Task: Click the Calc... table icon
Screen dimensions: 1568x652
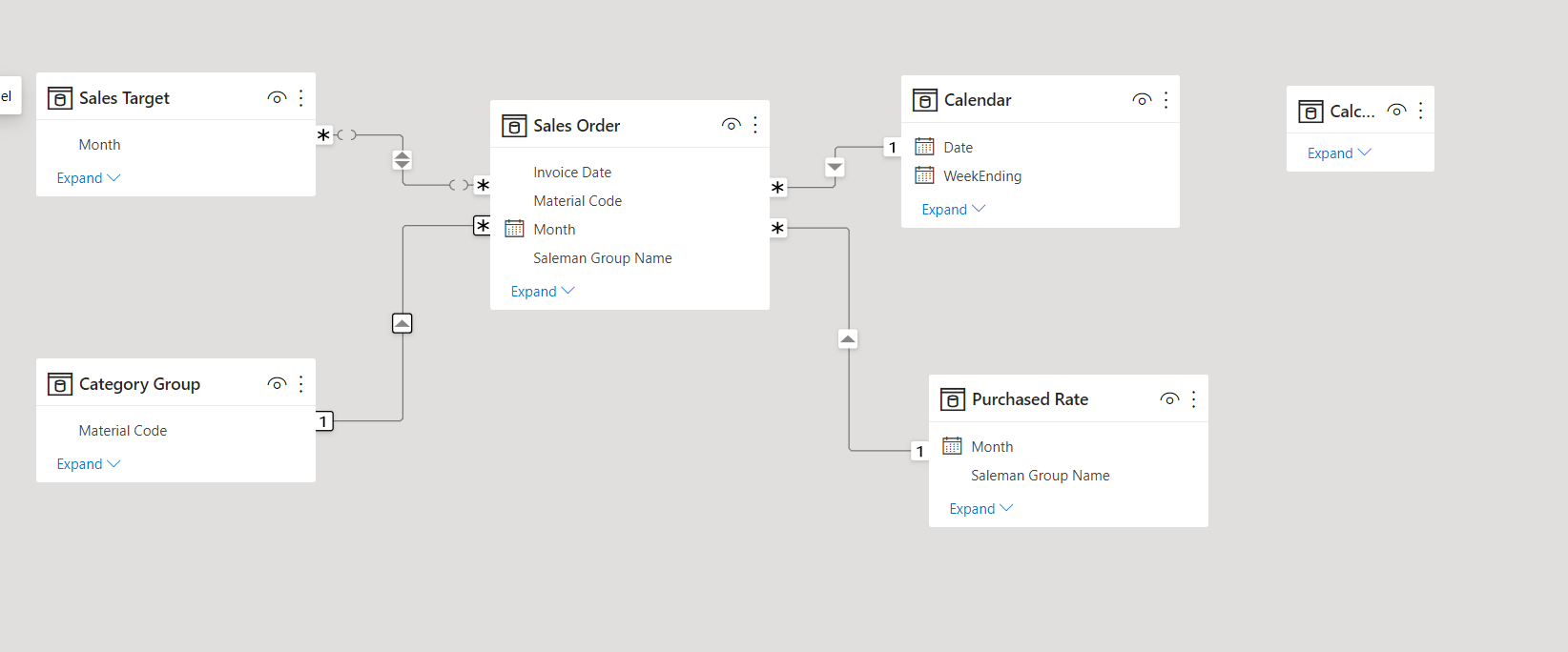Action: click(1310, 112)
